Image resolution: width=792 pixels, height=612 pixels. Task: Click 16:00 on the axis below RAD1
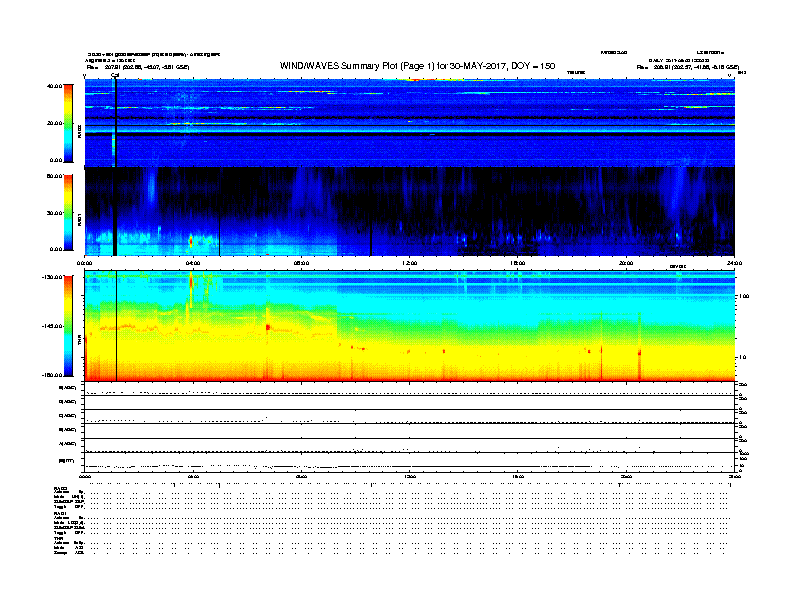coord(518,263)
